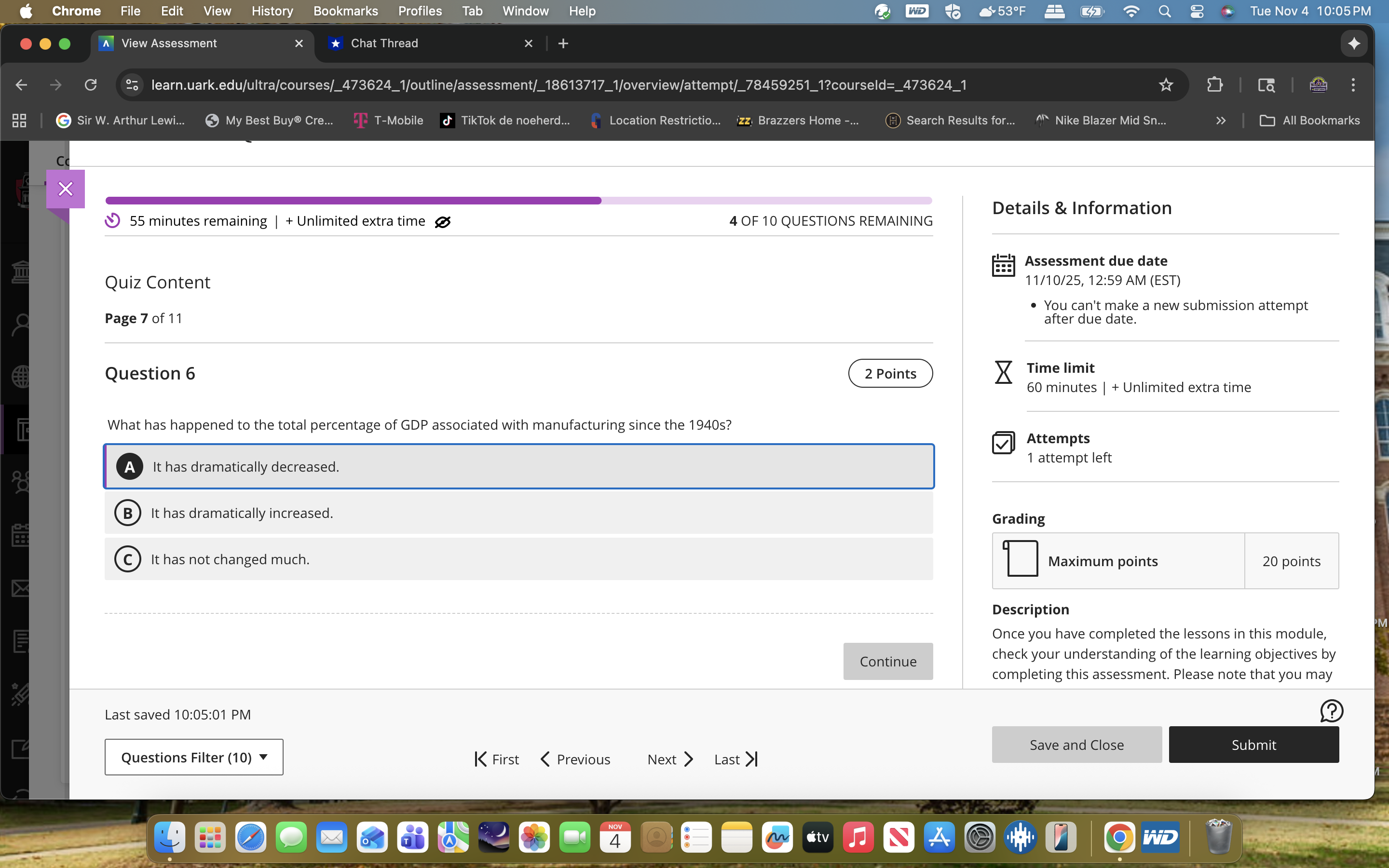Click the reload page icon

[x=91, y=84]
